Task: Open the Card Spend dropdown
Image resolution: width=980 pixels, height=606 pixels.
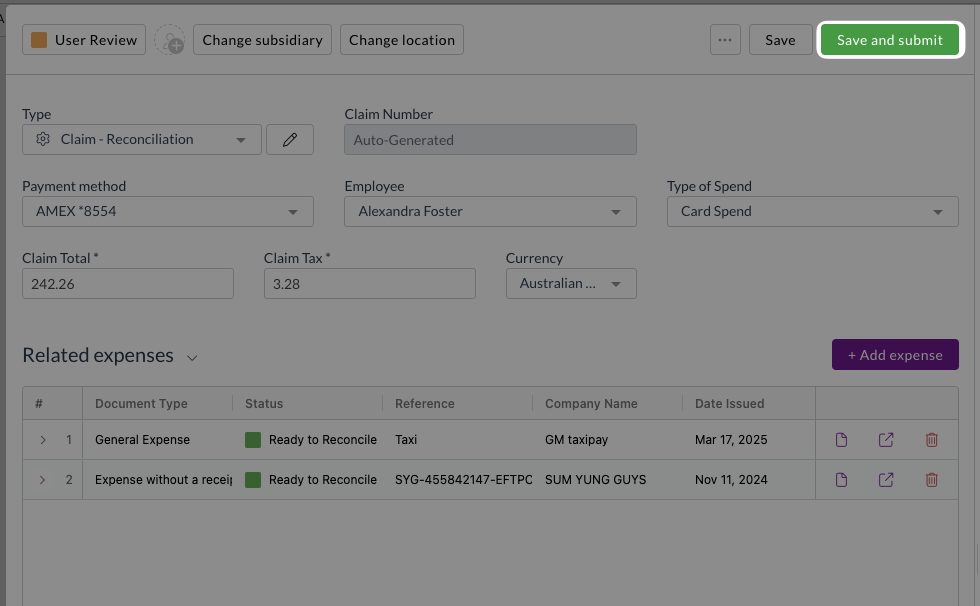Action: tap(812, 212)
